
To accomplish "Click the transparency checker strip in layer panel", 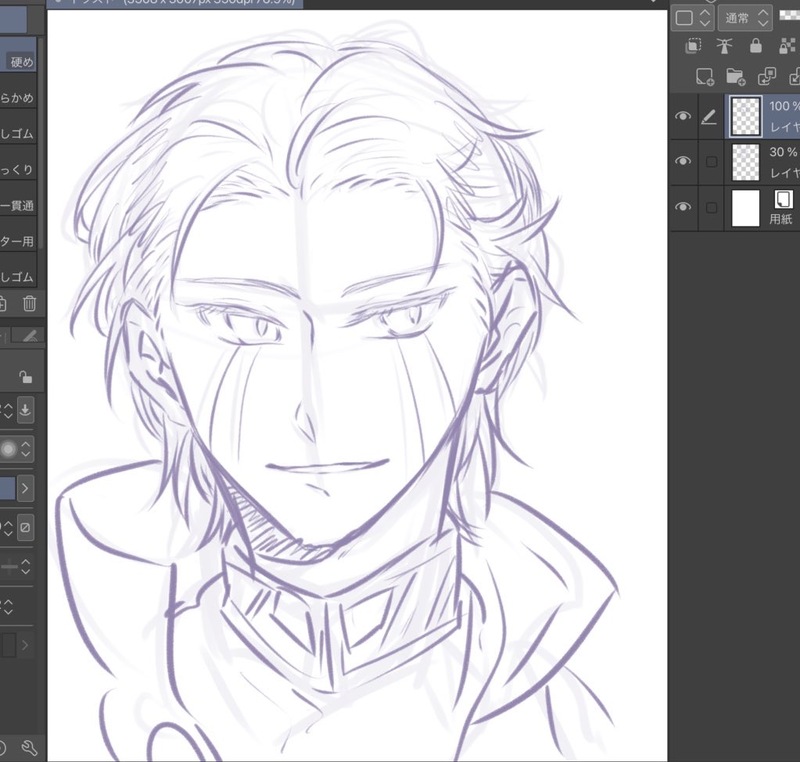I will pyautogui.click(x=790, y=15).
